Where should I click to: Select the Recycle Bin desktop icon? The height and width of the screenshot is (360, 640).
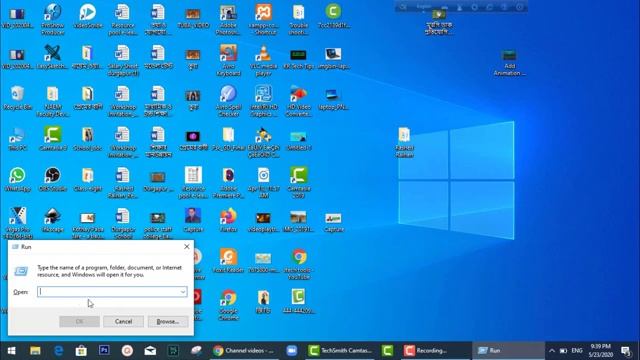click(x=18, y=98)
